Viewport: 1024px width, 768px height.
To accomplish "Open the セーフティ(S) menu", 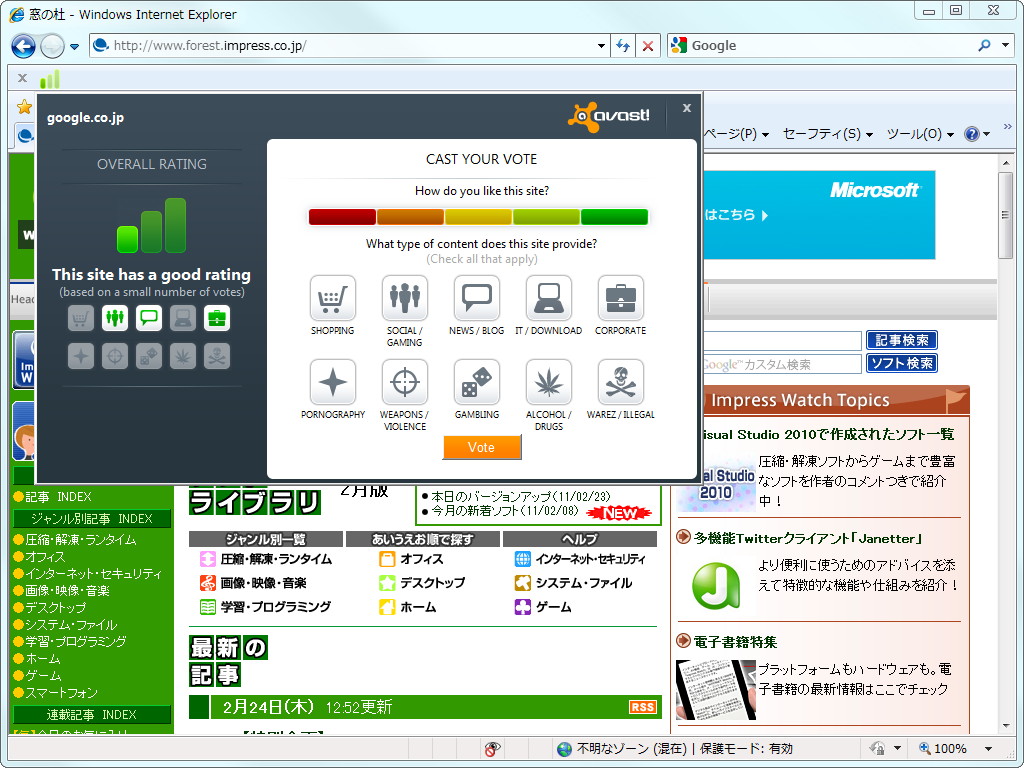I will [820, 134].
